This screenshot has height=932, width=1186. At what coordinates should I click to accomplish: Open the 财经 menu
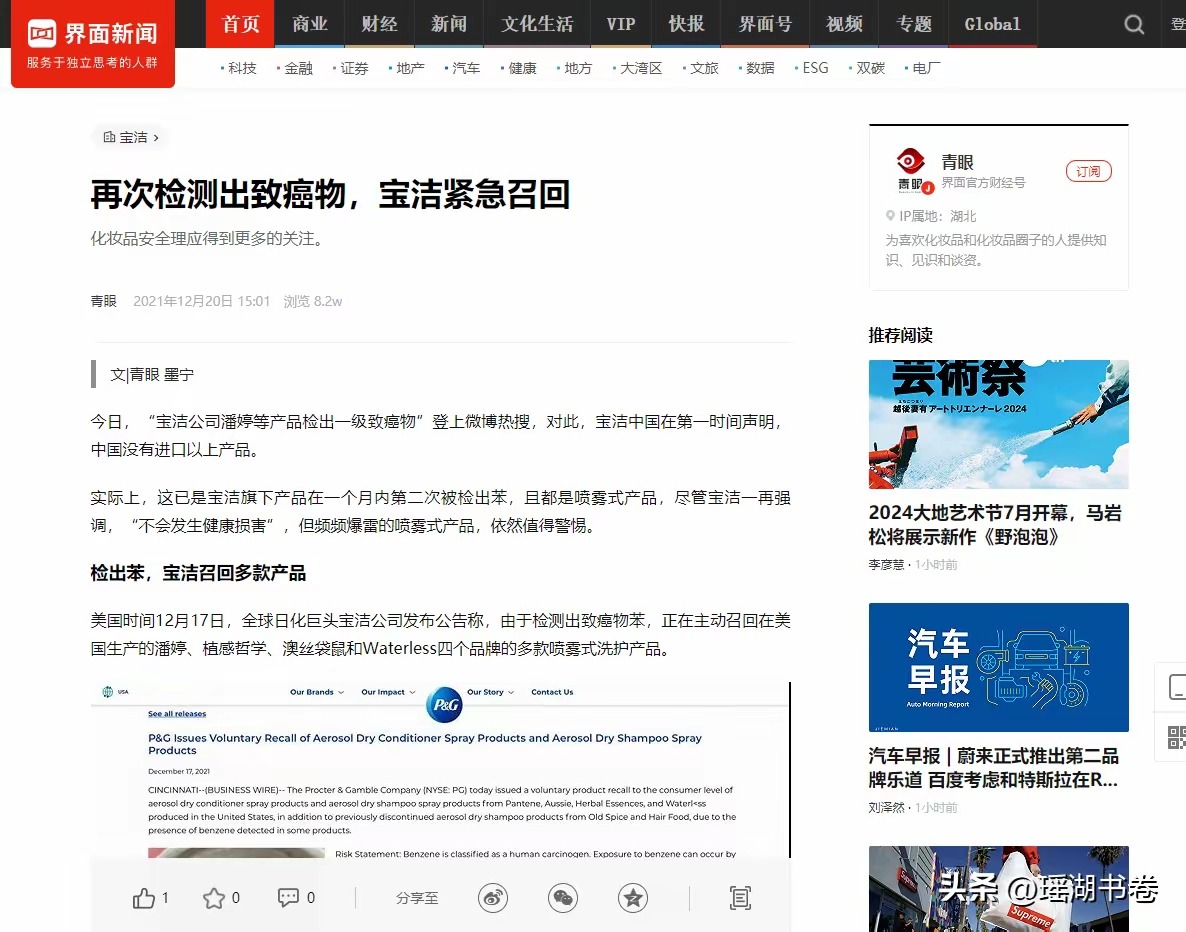379,24
